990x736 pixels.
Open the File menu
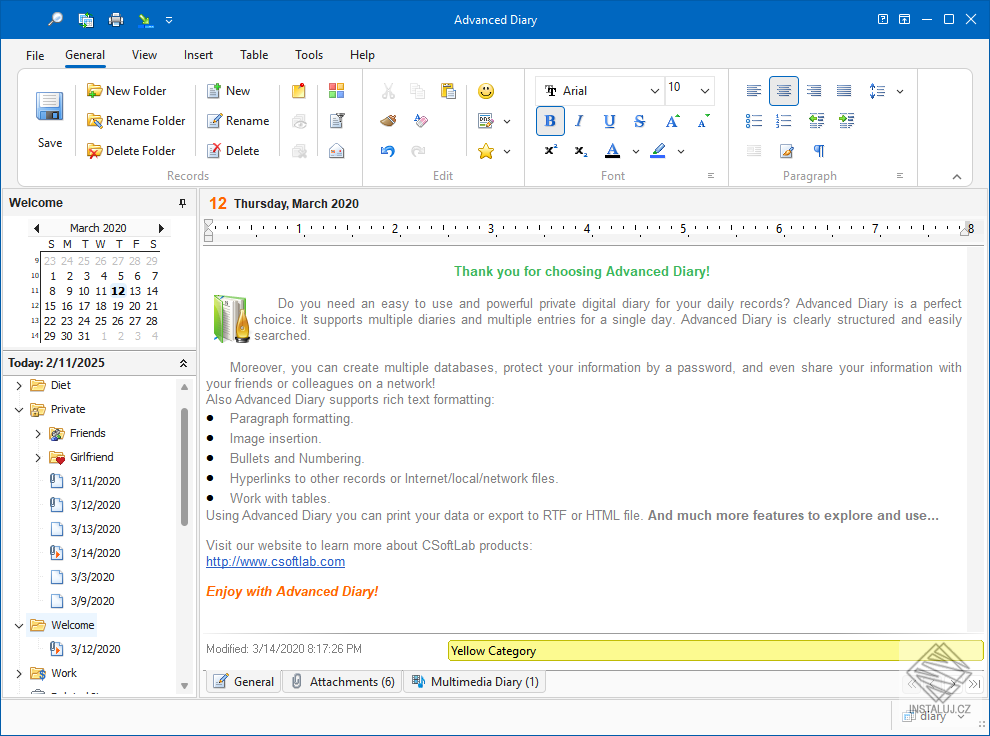[35, 56]
